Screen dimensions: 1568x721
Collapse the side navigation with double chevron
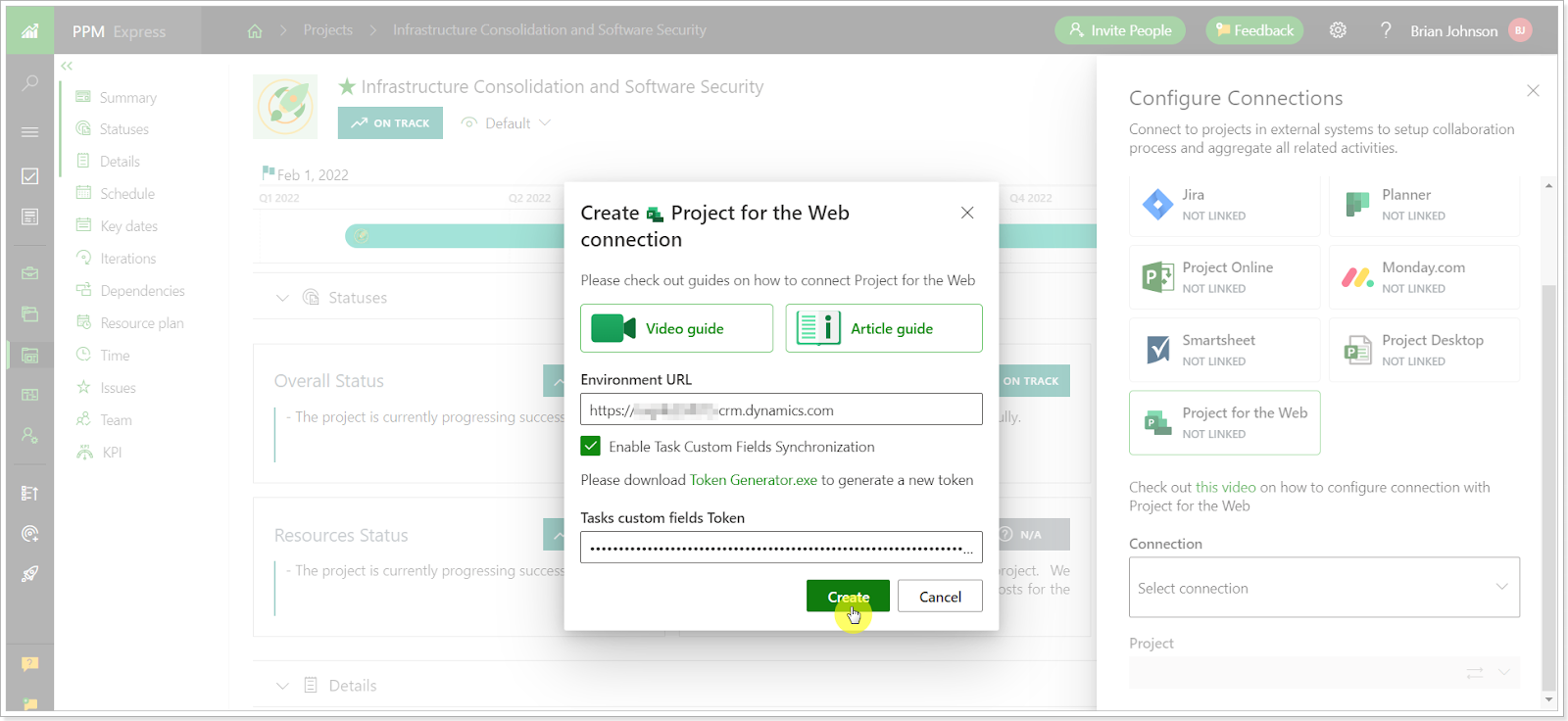click(67, 66)
